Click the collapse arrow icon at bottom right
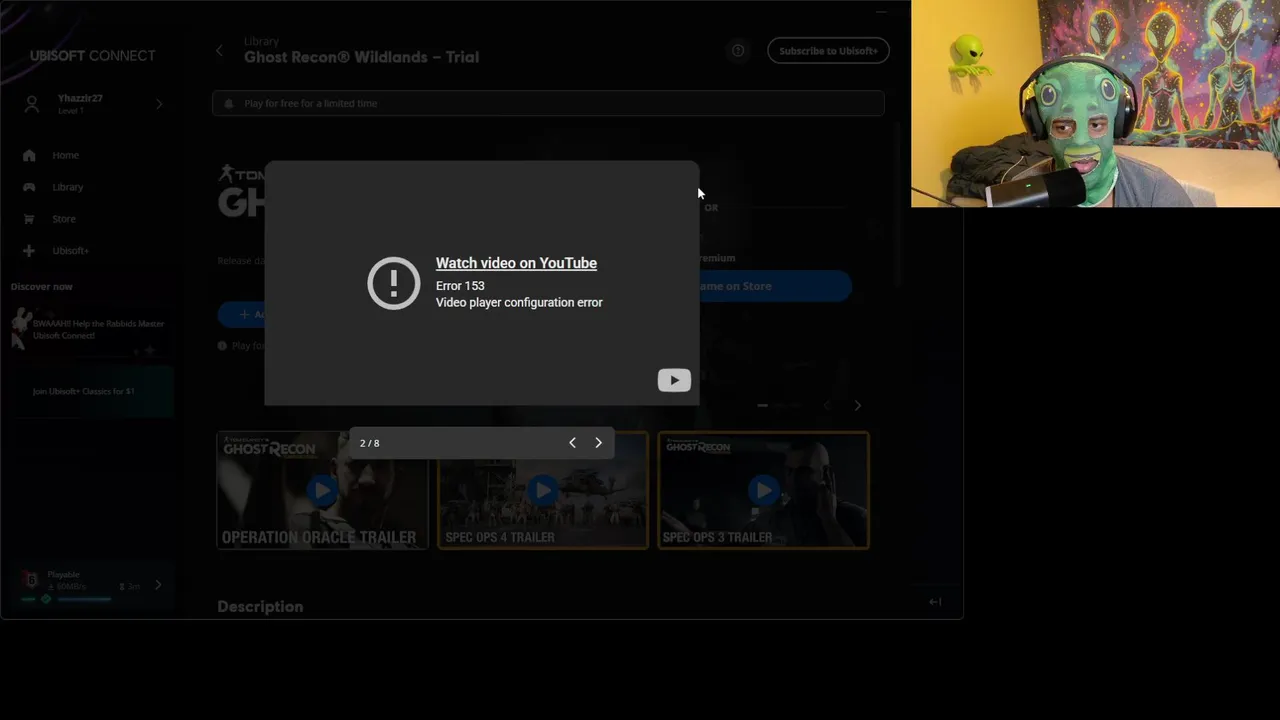The image size is (1280, 720). point(935,601)
